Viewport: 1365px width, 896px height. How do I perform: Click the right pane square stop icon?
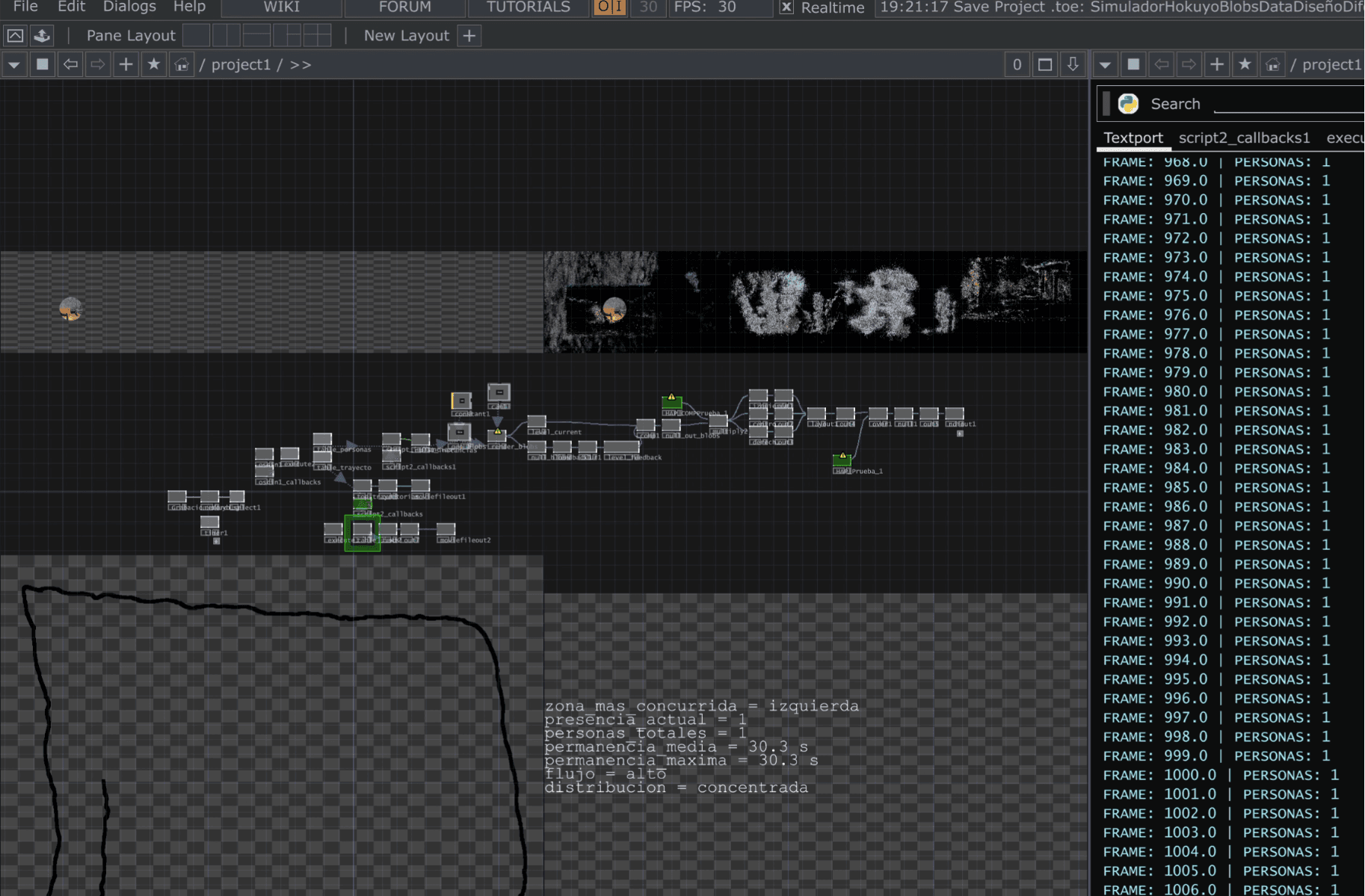[x=1134, y=64]
